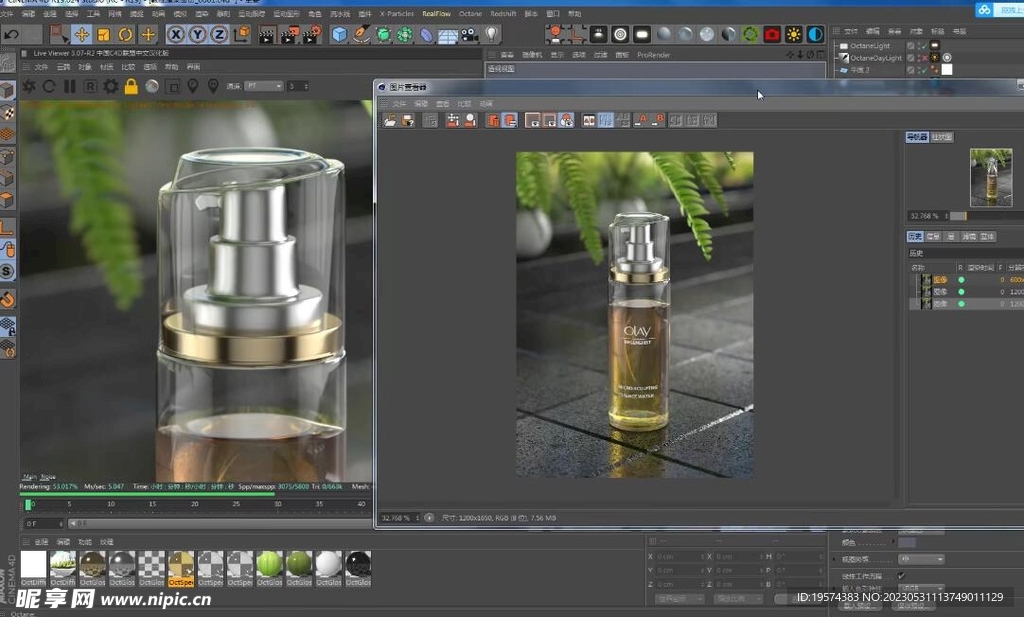Click Live Viewer restart render icon
The height and width of the screenshot is (617, 1024).
49,86
